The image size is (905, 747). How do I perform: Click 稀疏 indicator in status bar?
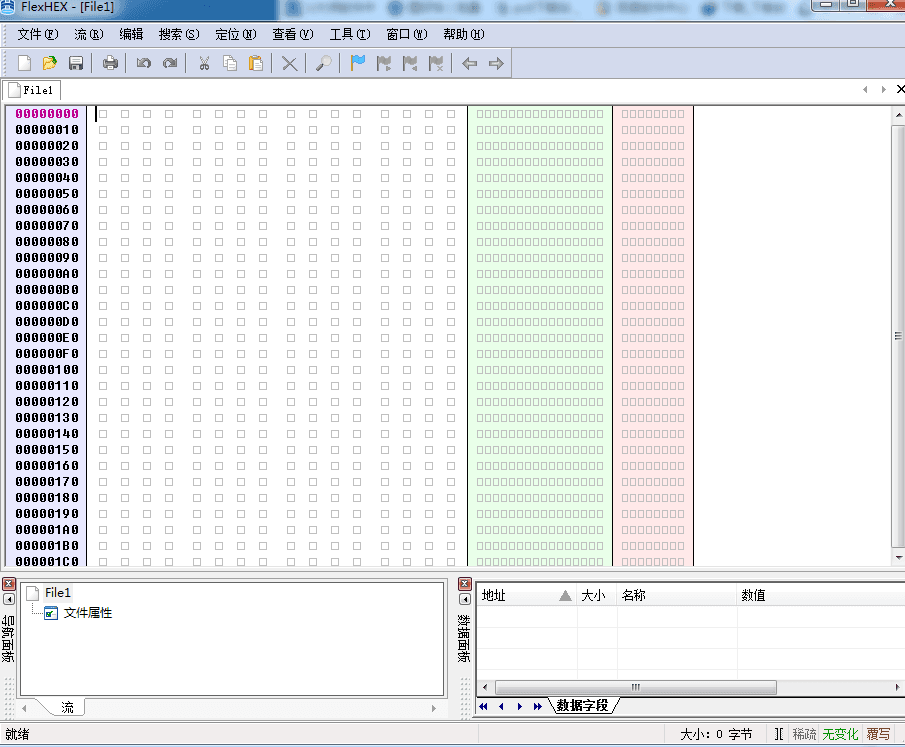804,734
